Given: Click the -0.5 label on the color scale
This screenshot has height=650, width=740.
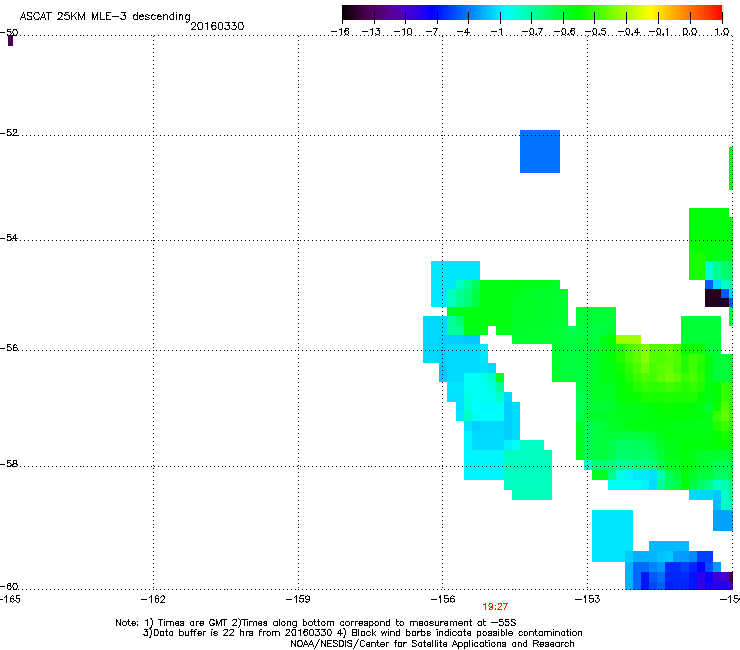Looking at the screenshot, I should pyautogui.click(x=596, y=32).
